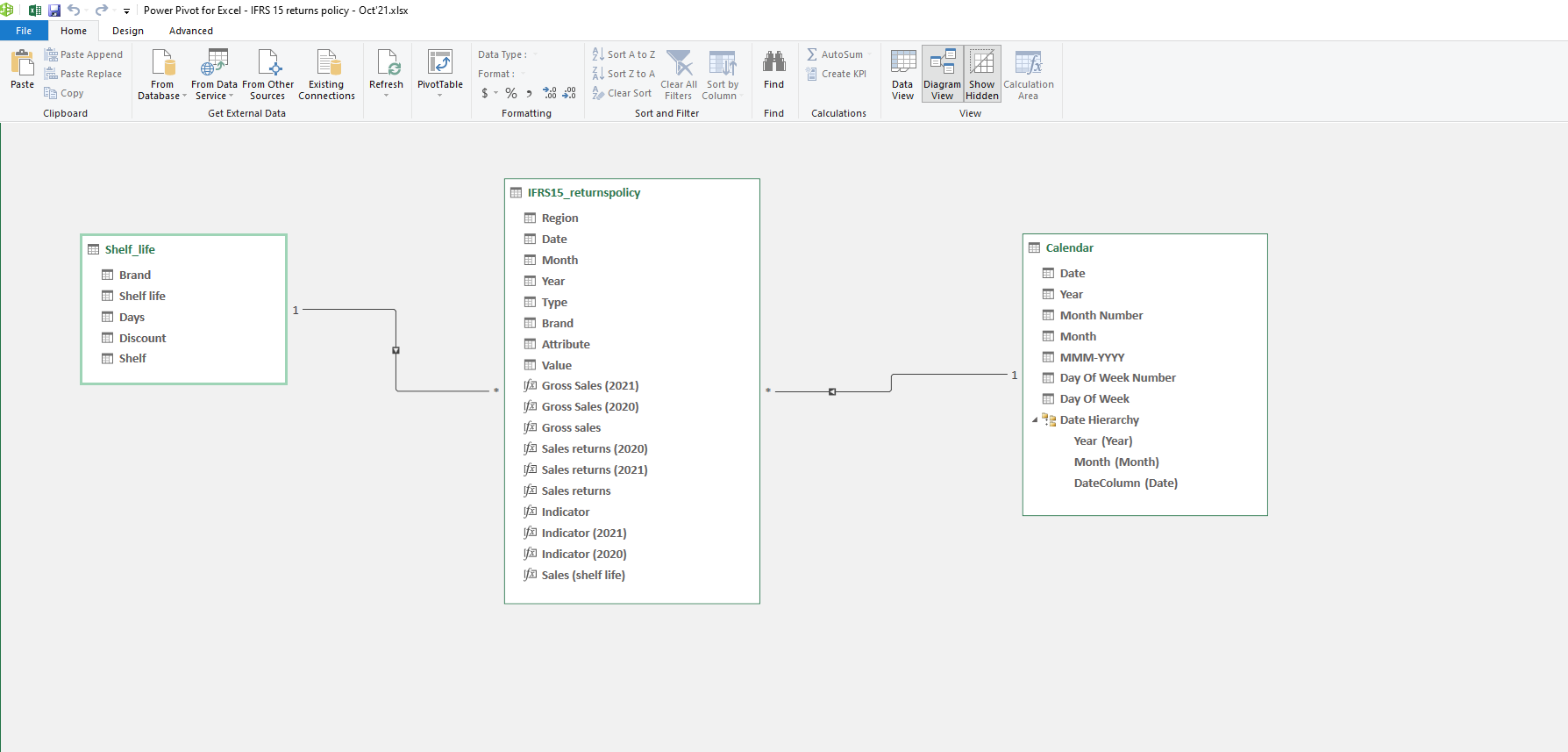Click Paste Append in Clipboard group
Screen dimensions: 1568x752
(84, 54)
